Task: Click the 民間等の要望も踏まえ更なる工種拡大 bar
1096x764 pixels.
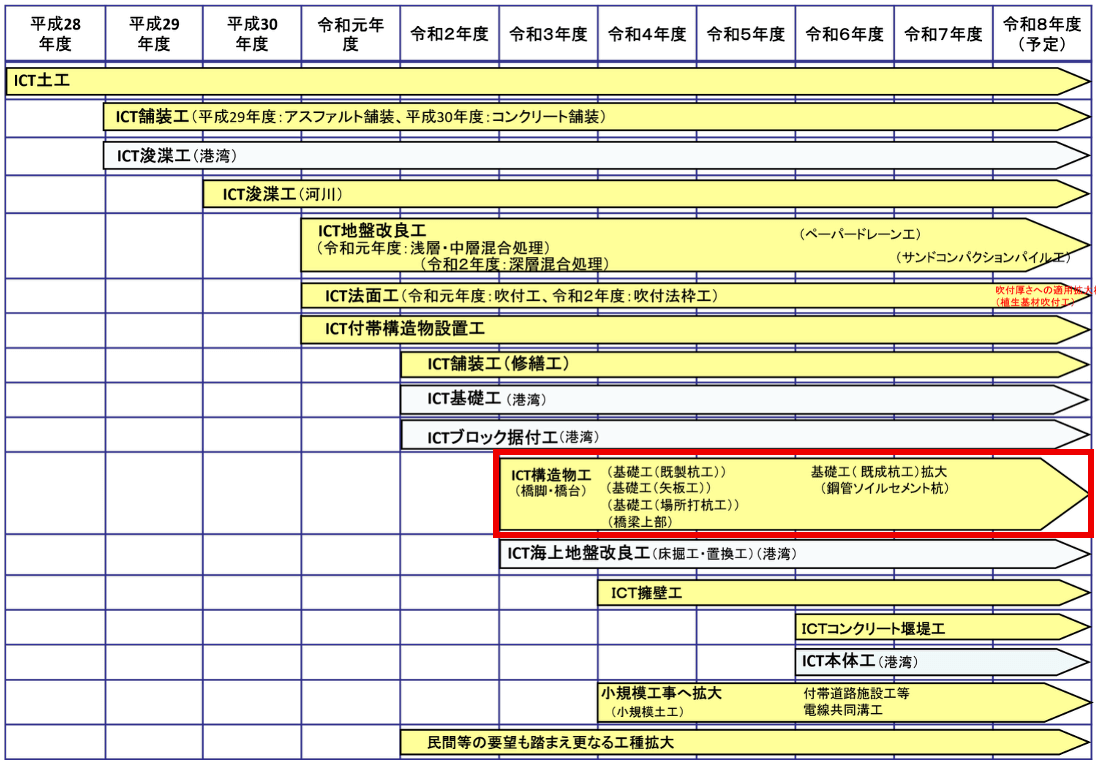Action: coord(550,743)
